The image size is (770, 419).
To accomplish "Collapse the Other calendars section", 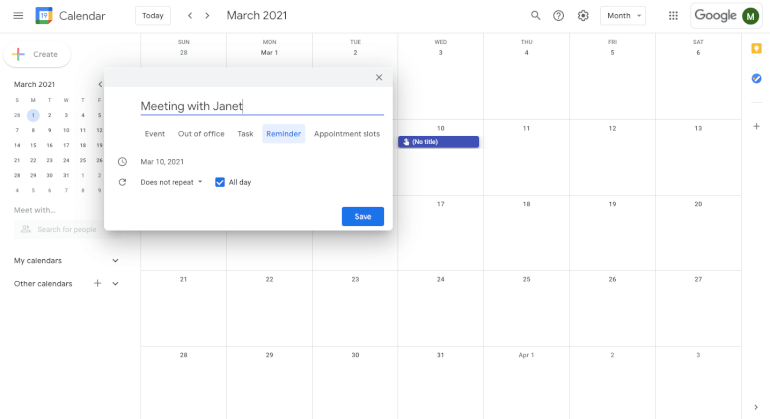I will click(x=115, y=283).
